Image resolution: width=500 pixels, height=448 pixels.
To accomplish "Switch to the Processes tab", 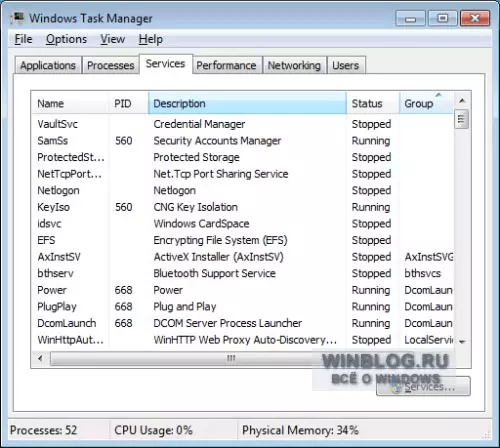I will [111, 65].
